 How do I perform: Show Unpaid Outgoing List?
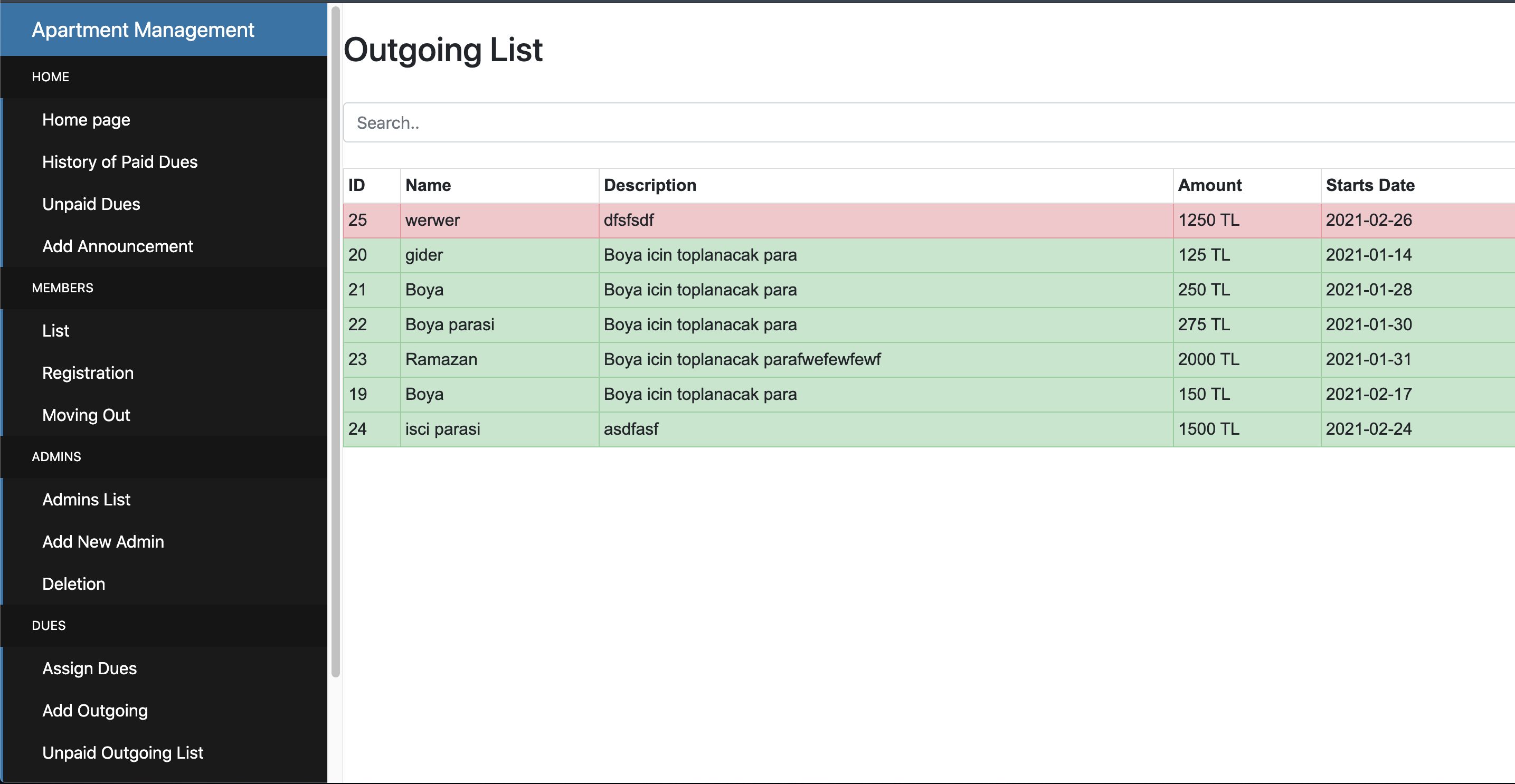coord(122,753)
